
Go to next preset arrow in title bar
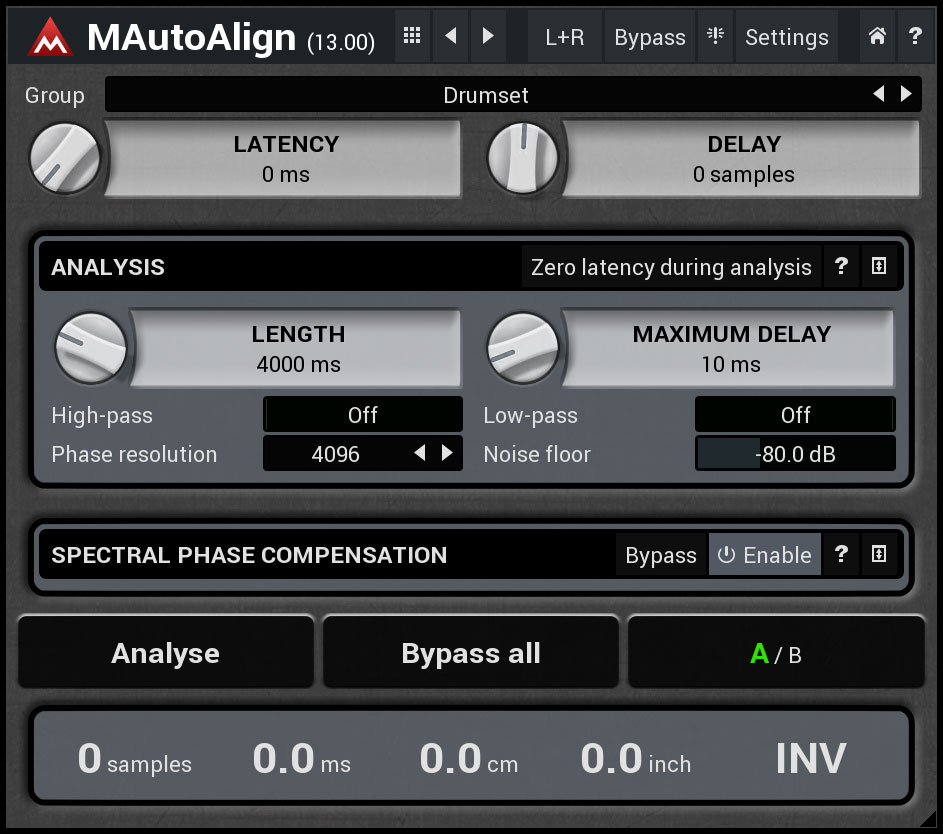pos(488,37)
